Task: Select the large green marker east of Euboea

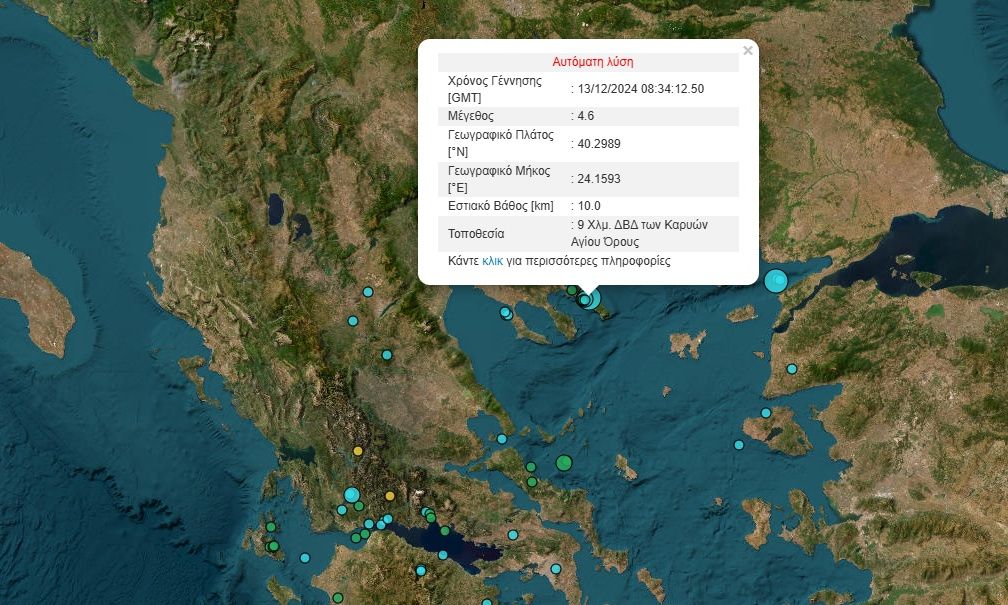Action: click(564, 462)
